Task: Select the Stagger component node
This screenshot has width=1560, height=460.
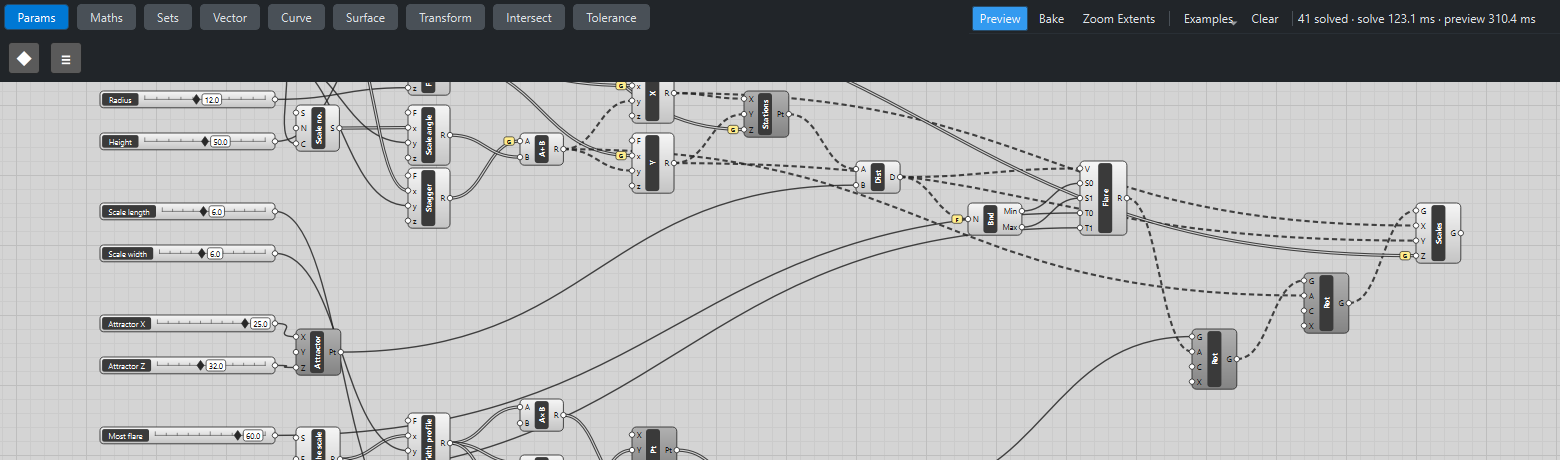Action: (430, 198)
